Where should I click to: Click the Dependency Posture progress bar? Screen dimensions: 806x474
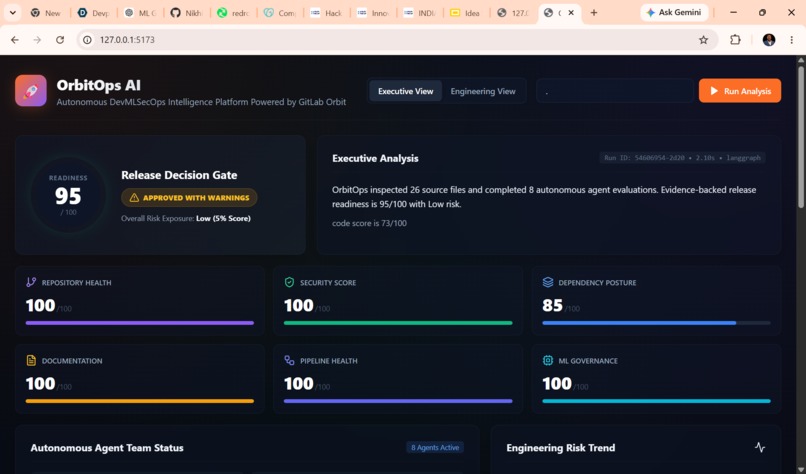pyautogui.click(x=656, y=323)
